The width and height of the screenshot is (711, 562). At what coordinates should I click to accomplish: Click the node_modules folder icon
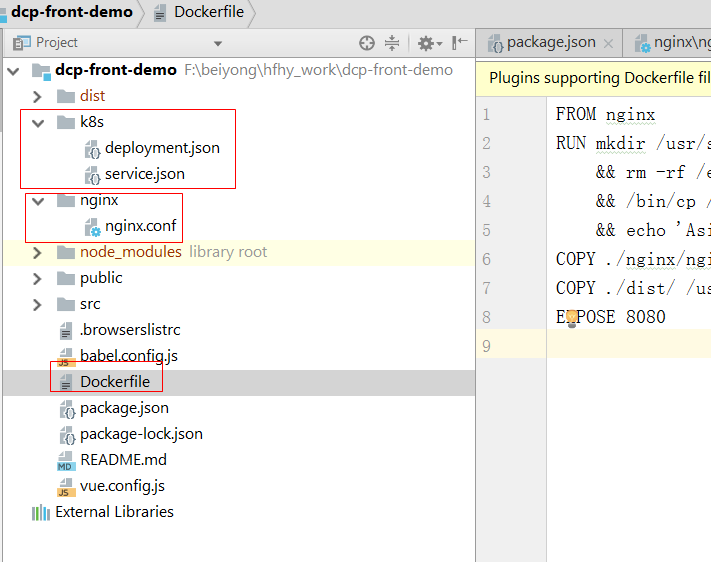coord(66,252)
